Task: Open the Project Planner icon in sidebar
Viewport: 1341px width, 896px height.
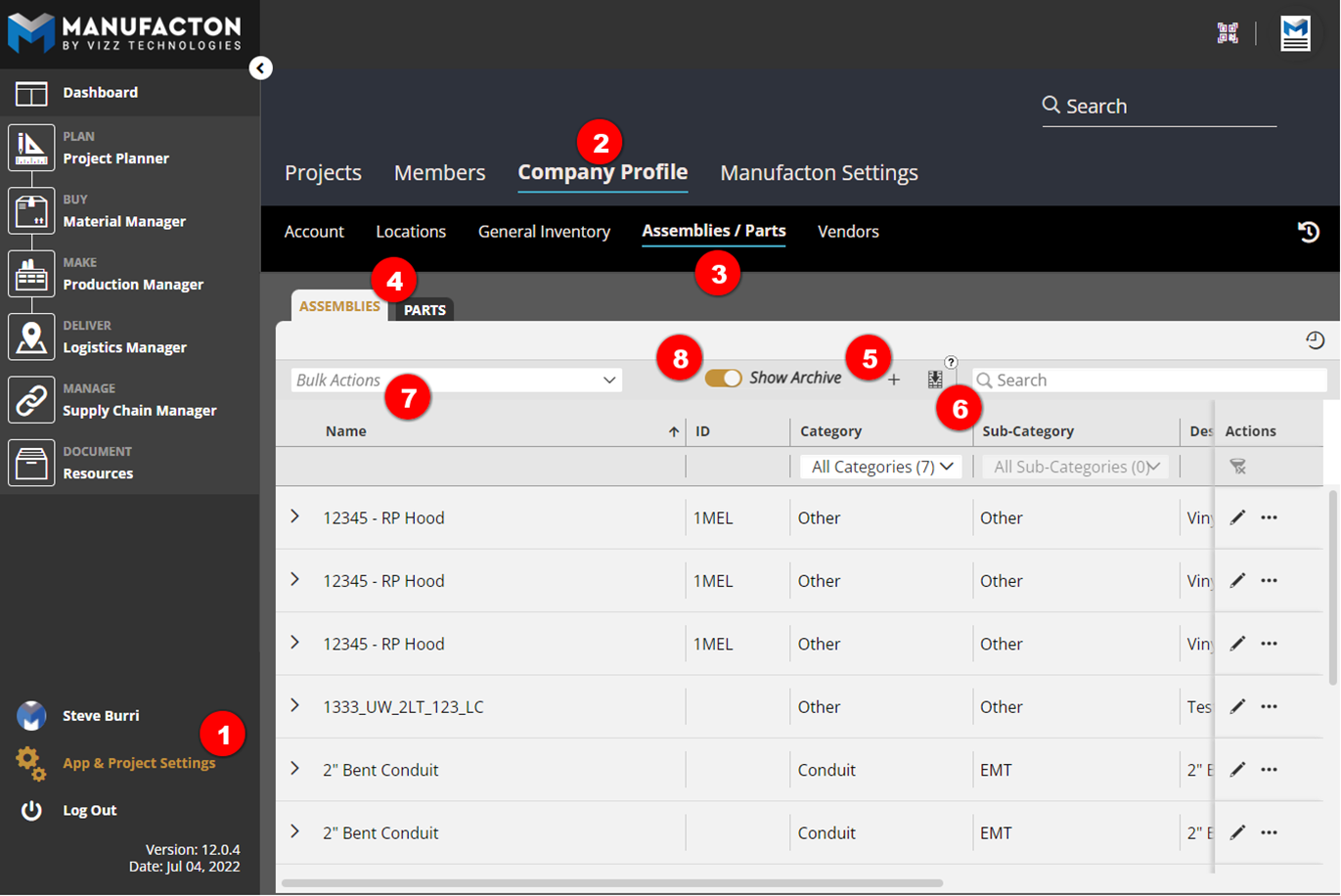Action: (x=31, y=148)
